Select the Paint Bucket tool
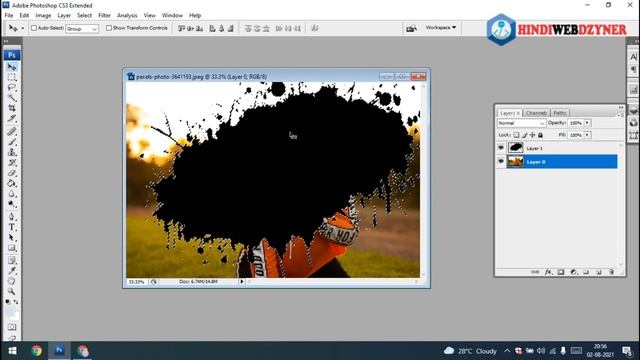The height and width of the screenshot is (360, 640). click(12, 183)
